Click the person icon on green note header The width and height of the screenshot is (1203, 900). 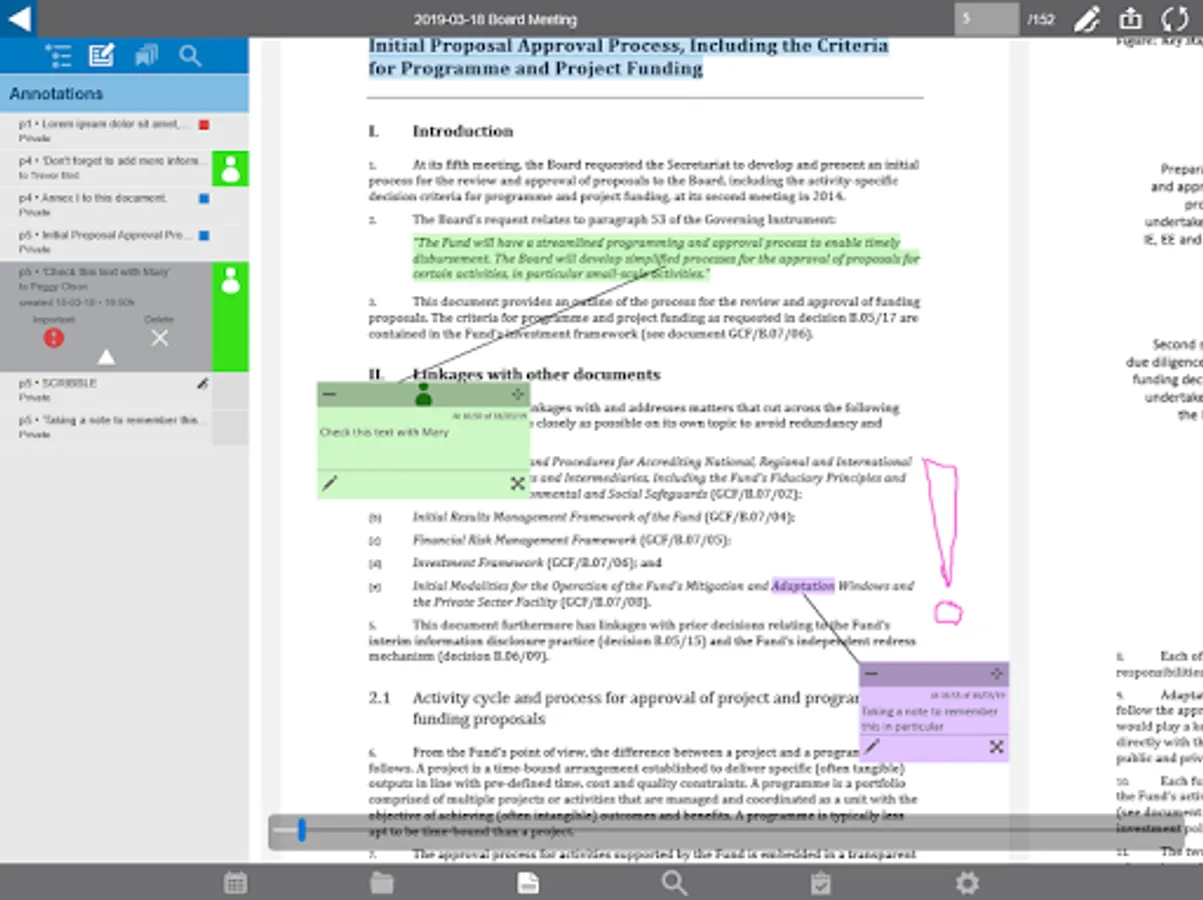point(423,395)
